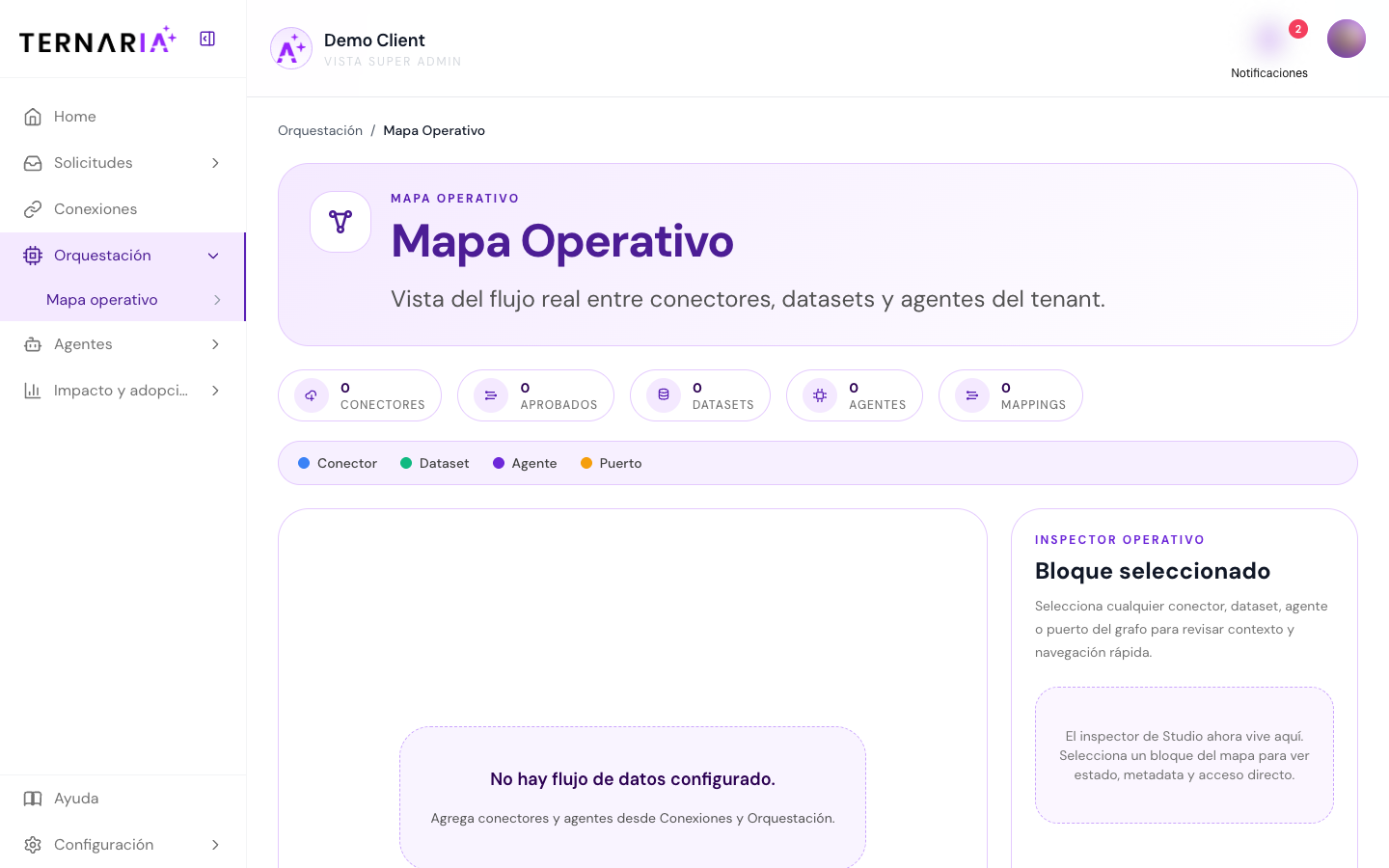This screenshot has width=1389, height=868.
Task: Click Inspector Operativo label
Action: pos(1120,540)
